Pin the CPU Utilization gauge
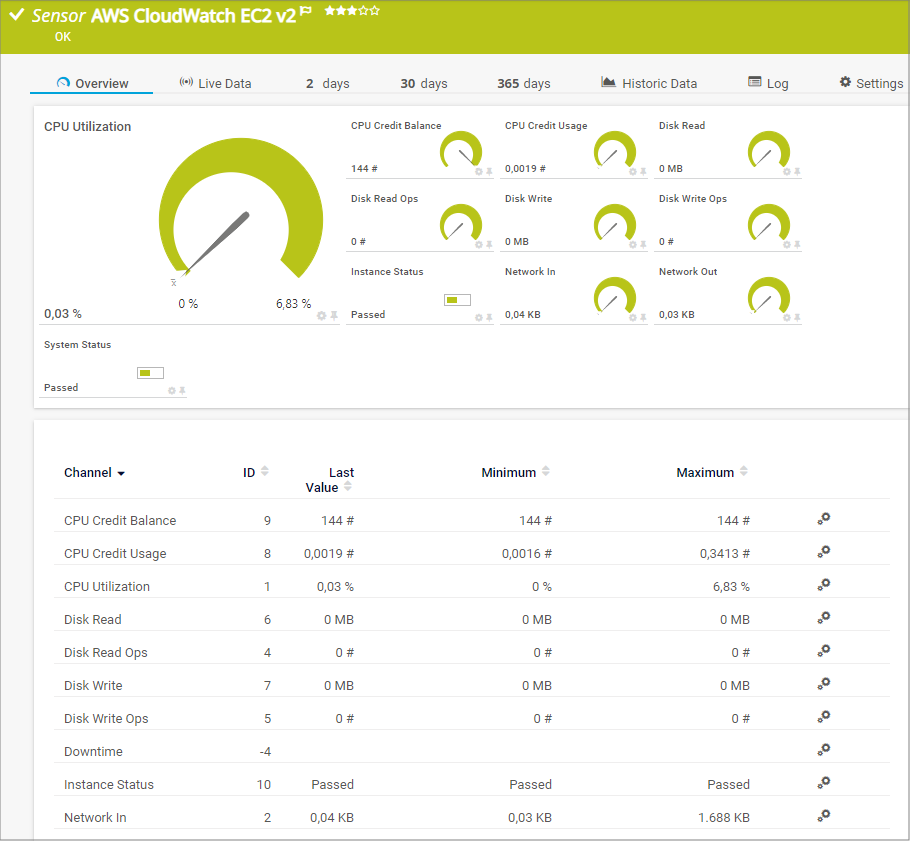This screenshot has height=841, width=910. tap(334, 315)
